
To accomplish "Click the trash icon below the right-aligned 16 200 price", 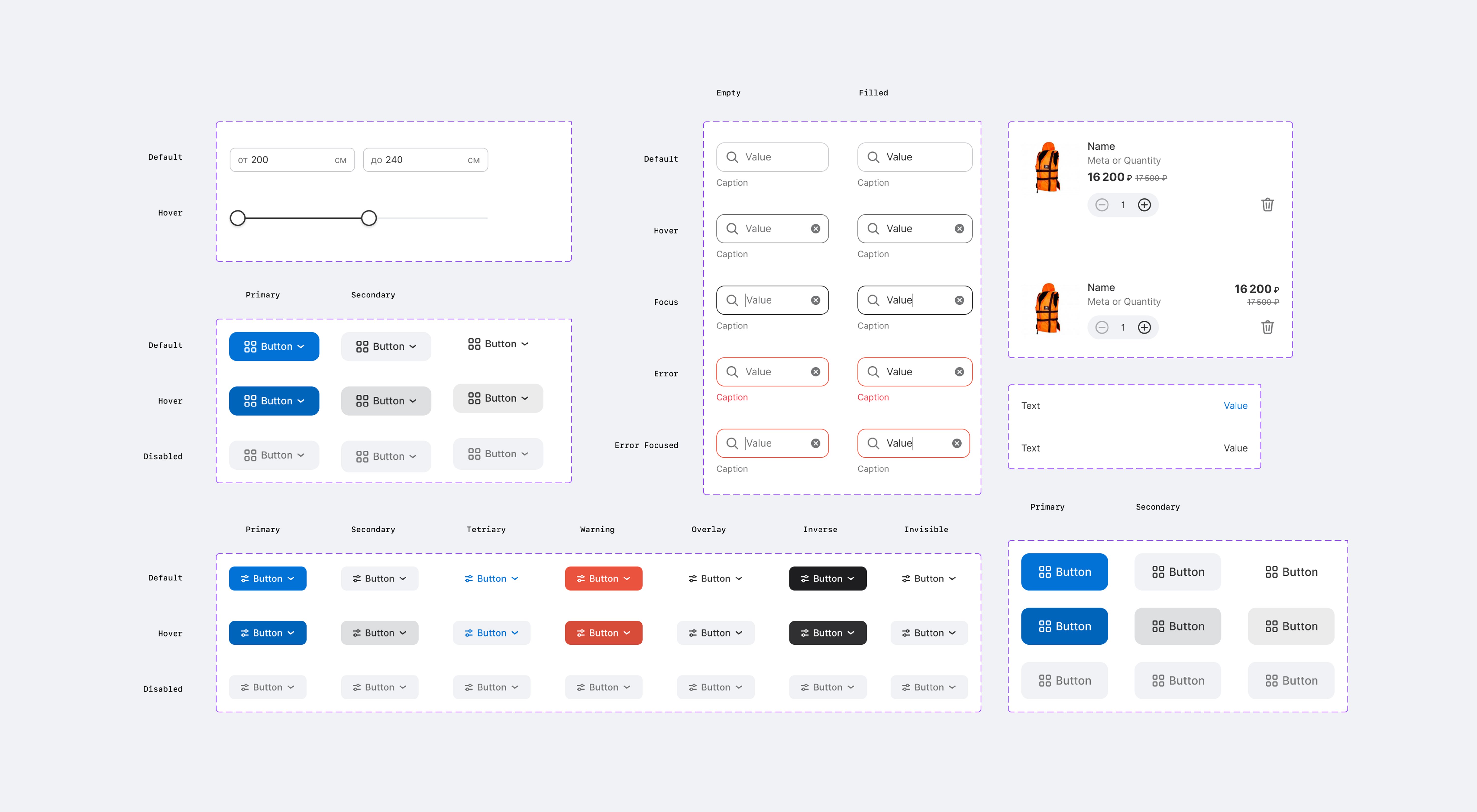I will click(1267, 327).
